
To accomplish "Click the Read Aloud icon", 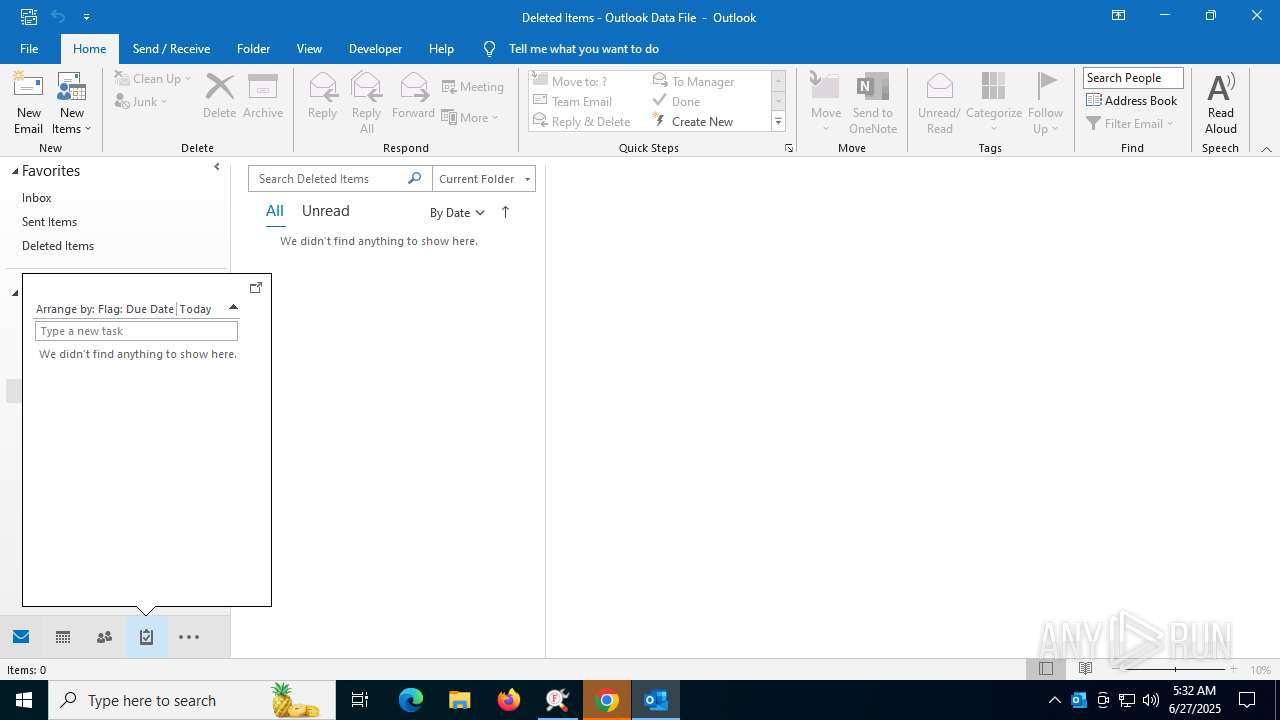I will coord(1220,103).
